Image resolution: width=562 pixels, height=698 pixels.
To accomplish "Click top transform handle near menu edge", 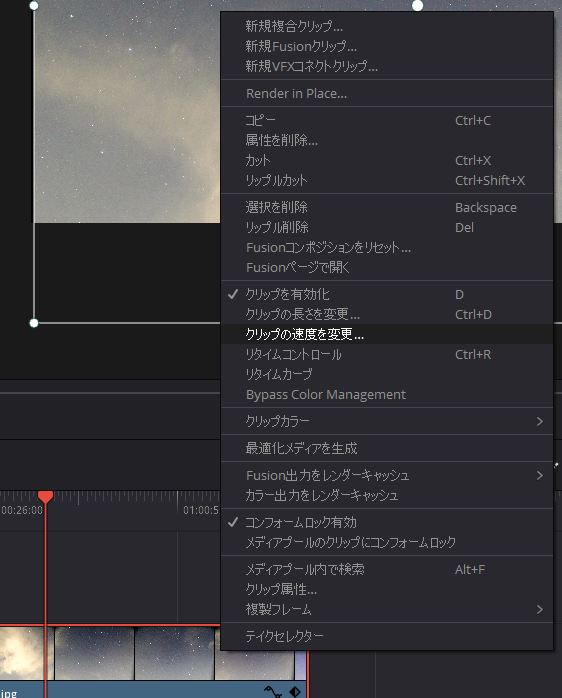I will tap(417, 5).
